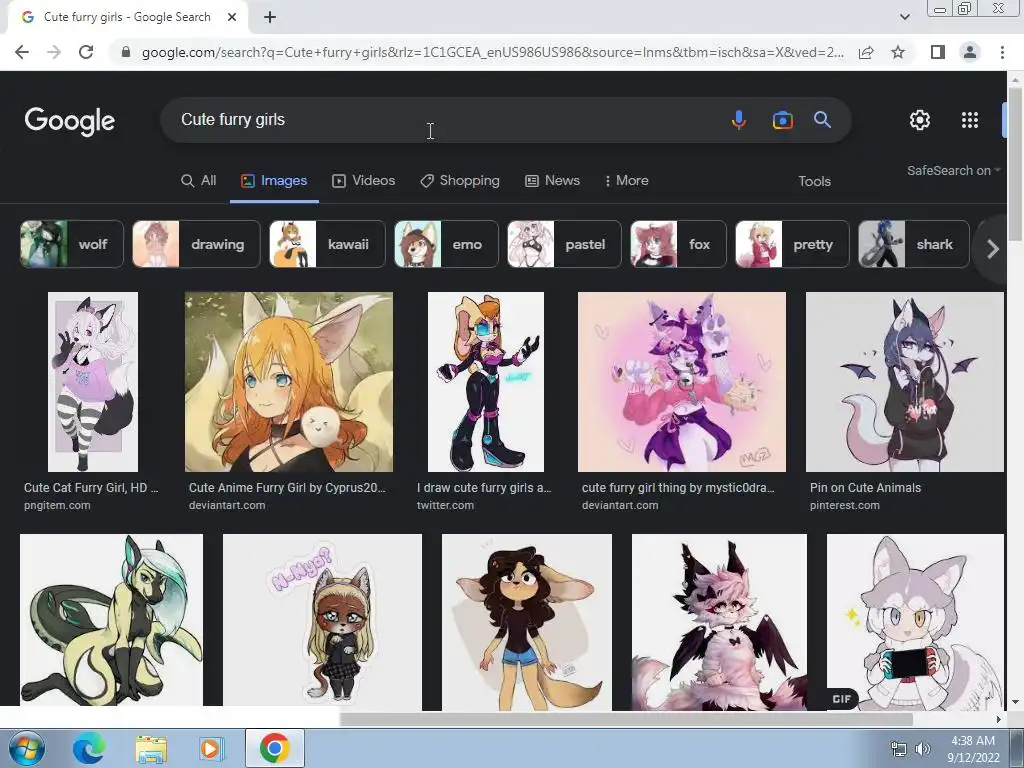
Task: Click the Google logo
Action: [x=70, y=121]
